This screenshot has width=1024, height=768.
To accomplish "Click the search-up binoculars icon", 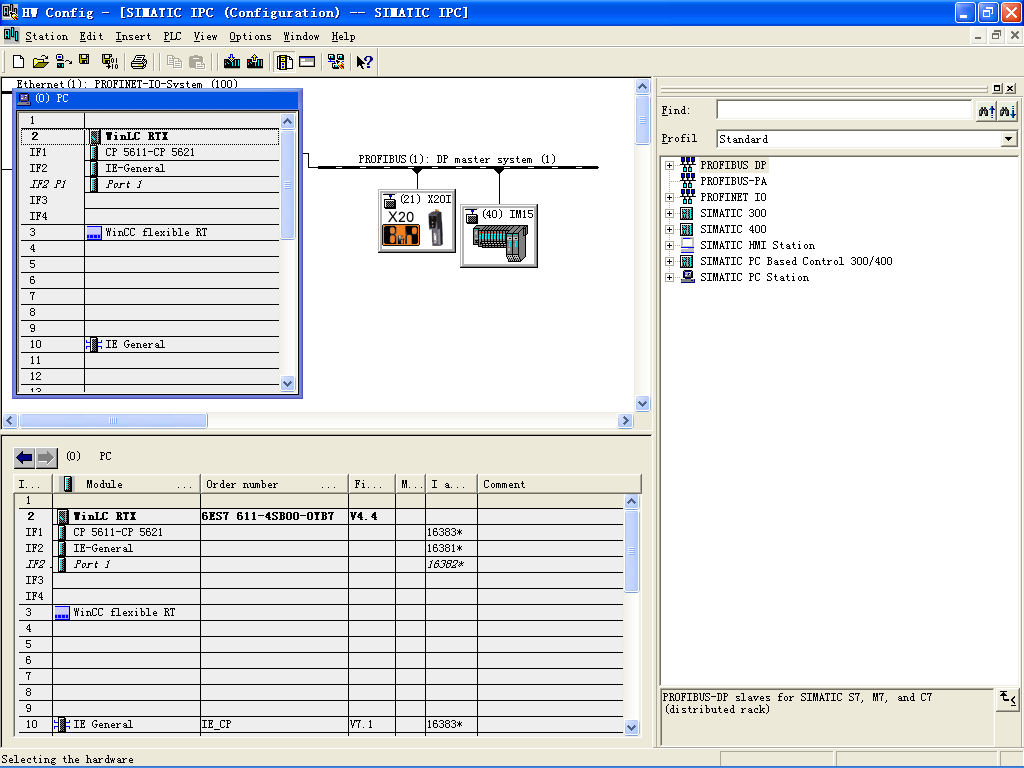I will coord(986,111).
